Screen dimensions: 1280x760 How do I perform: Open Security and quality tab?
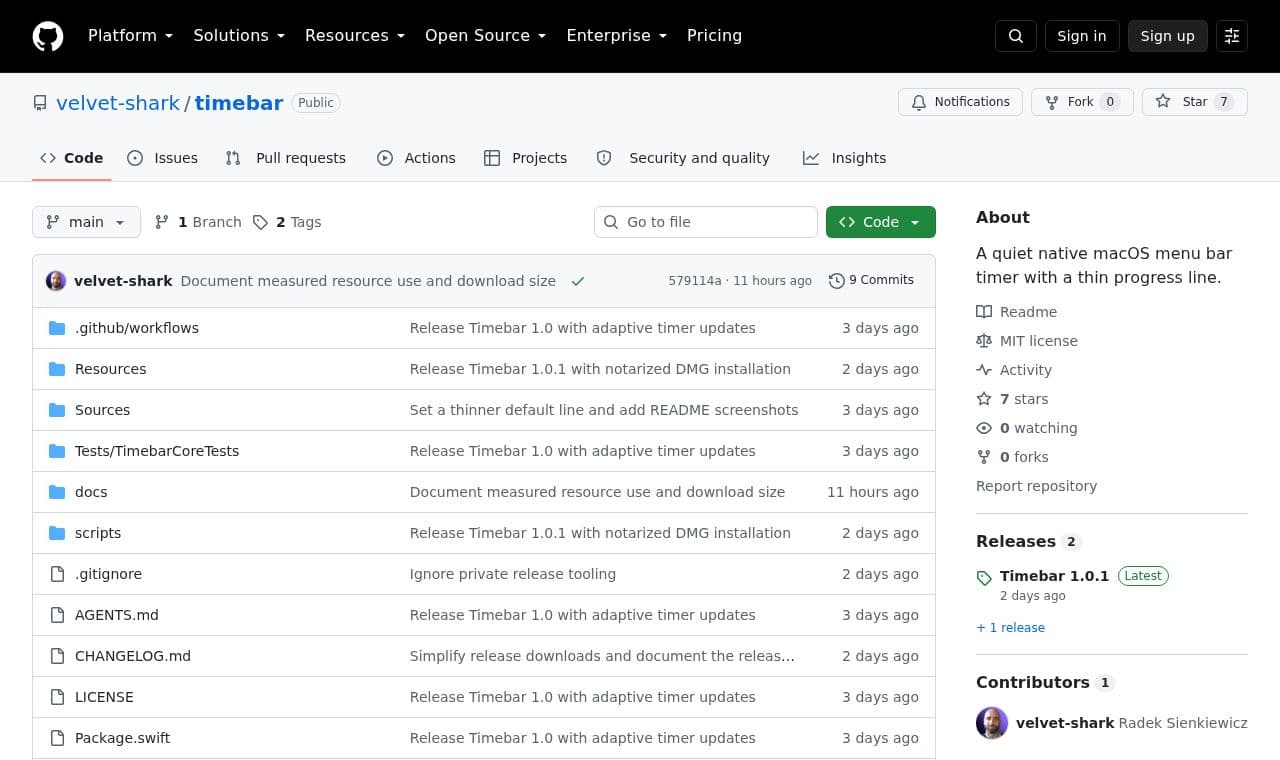(x=683, y=158)
